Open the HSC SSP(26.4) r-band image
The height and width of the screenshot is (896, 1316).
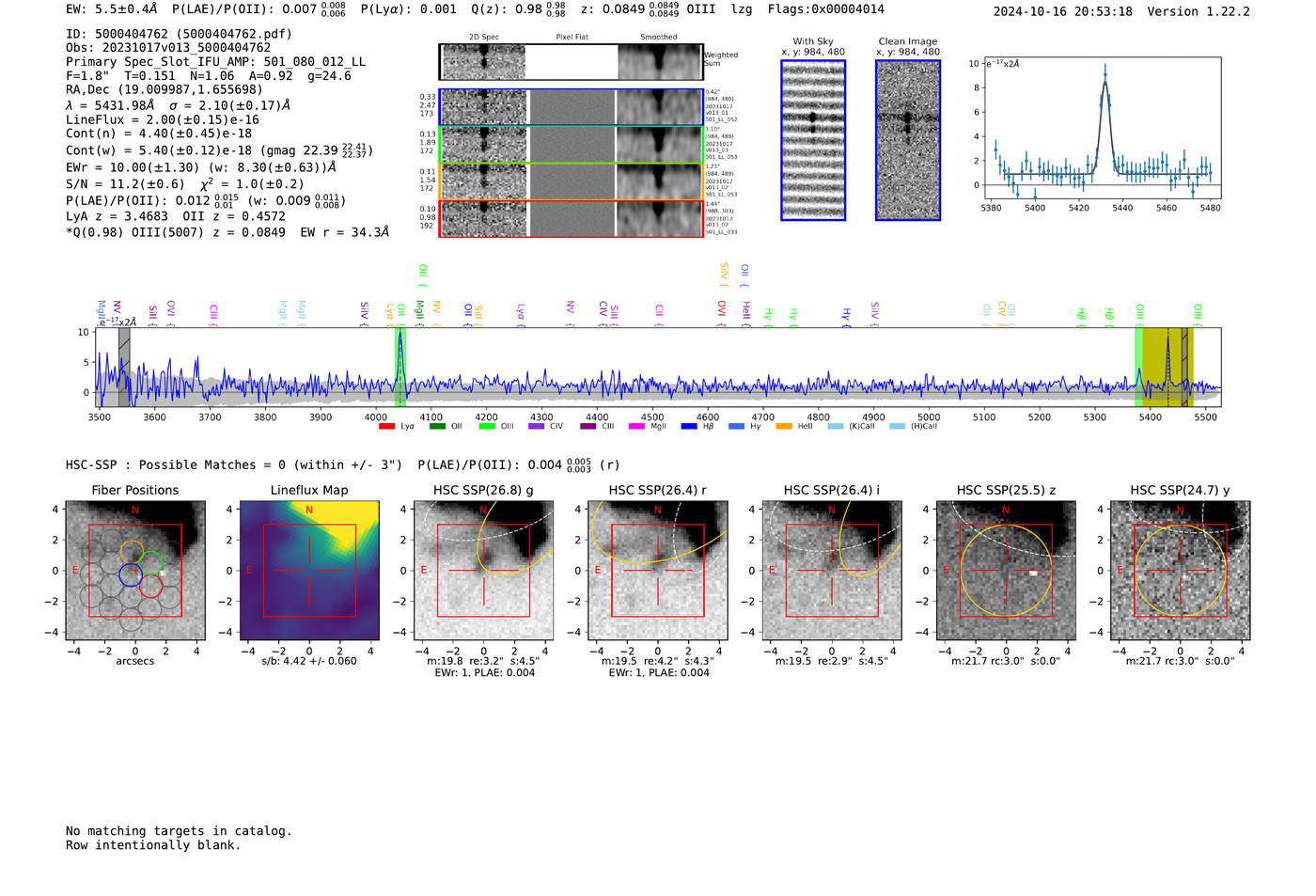point(658,571)
